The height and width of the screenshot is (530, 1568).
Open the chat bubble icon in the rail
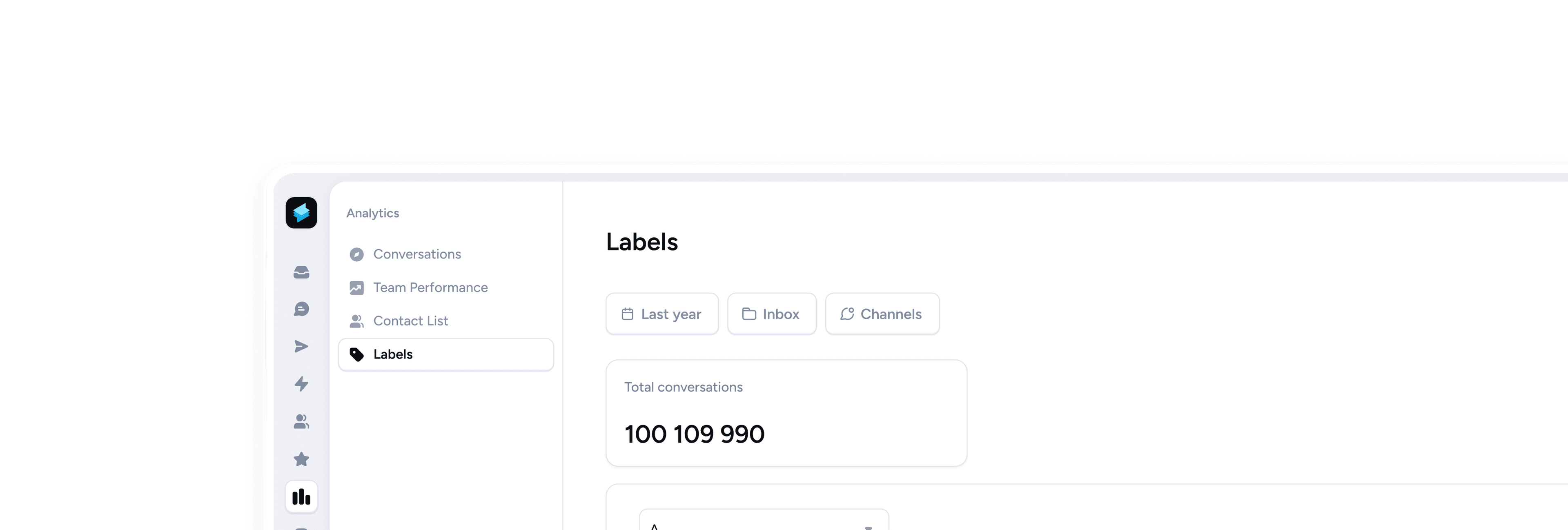click(301, 309)
